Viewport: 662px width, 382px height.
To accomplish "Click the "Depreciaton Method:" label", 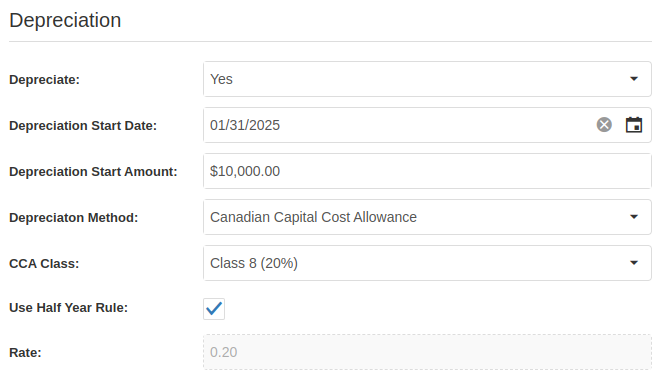I will click(73, 218).
